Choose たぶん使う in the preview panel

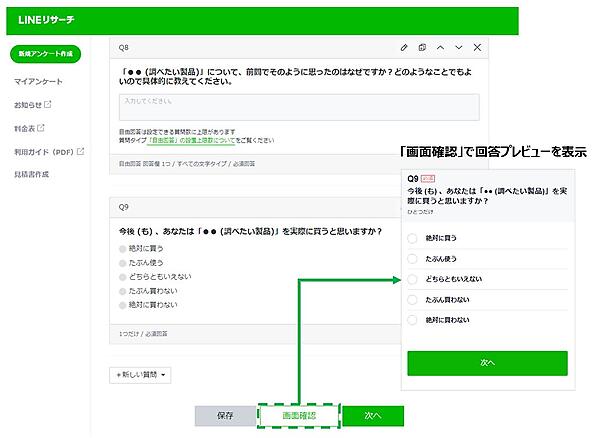pos(412,258)
